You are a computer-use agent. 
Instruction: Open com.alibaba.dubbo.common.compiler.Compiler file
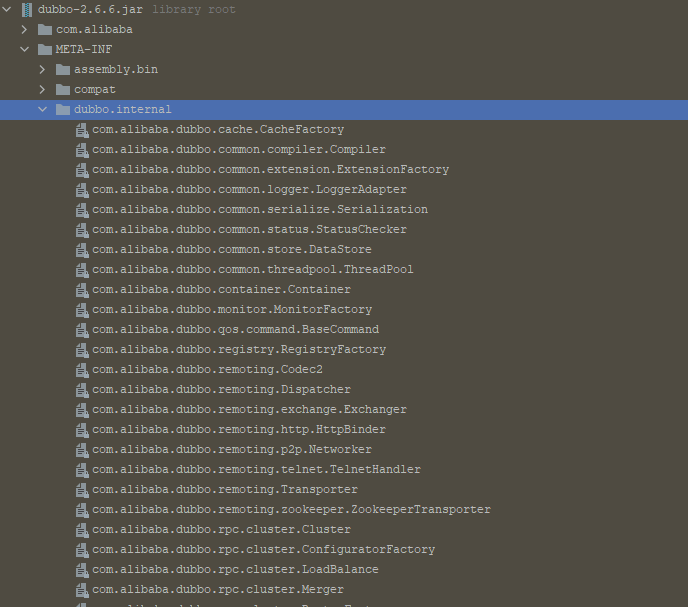pos(239,150)
